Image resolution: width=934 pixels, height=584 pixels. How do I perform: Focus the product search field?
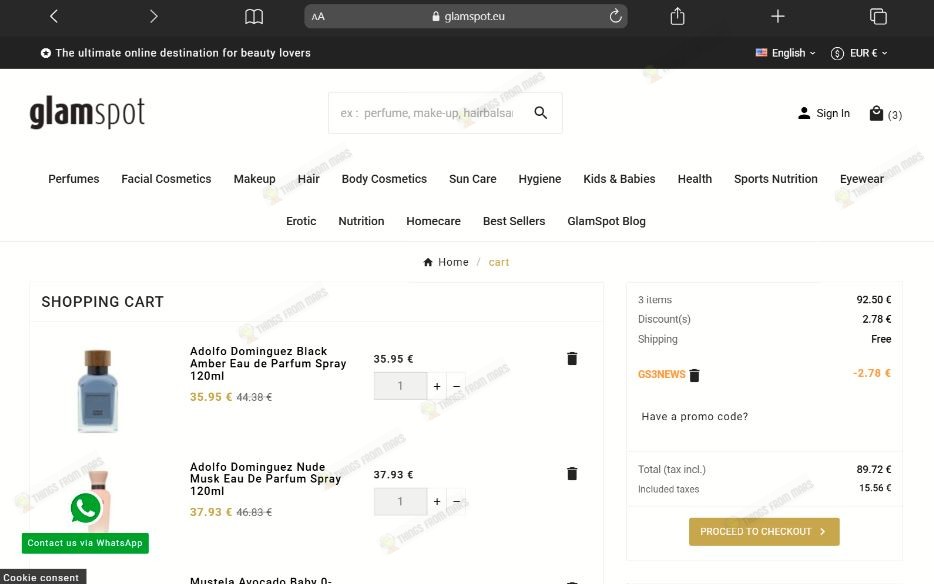pos(427,113)
